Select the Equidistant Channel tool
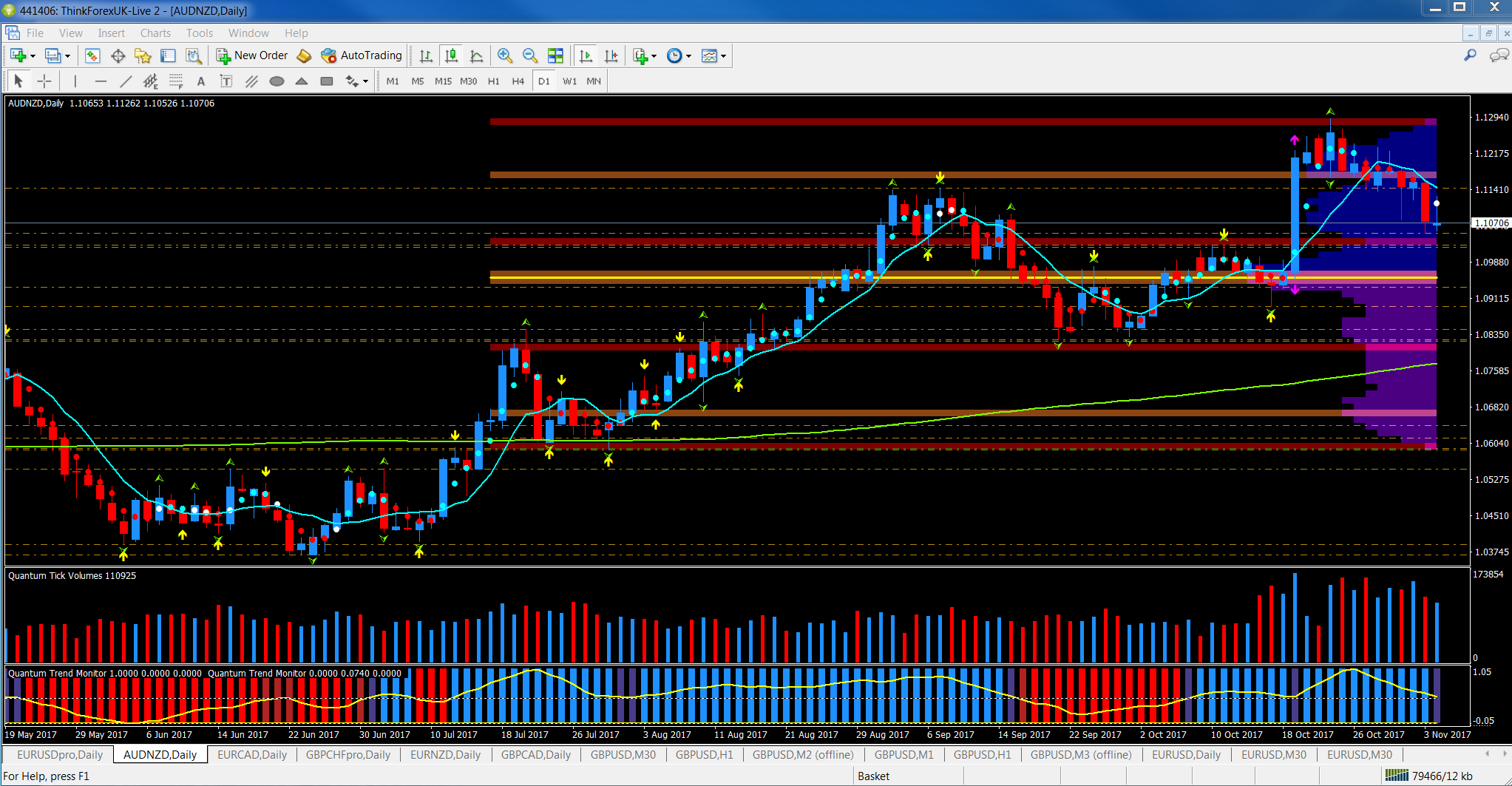Image resolution: width=1512 pixels, height=786 pixels. point(251,81)
